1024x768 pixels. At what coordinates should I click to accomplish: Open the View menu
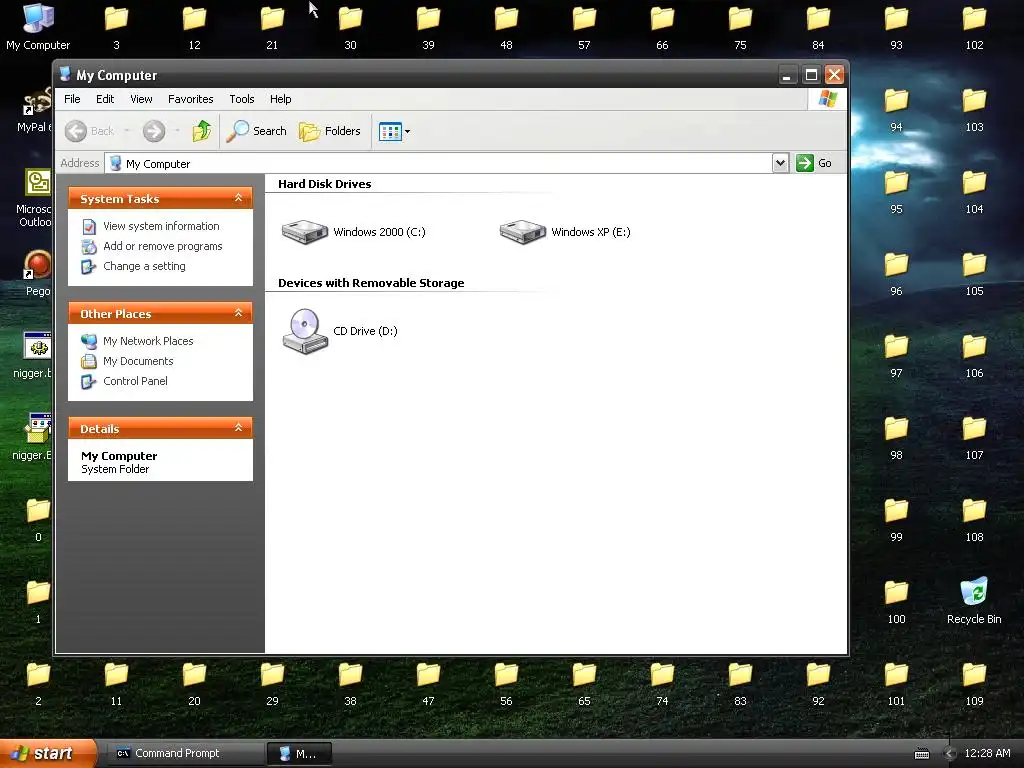[x=141, y=99]
